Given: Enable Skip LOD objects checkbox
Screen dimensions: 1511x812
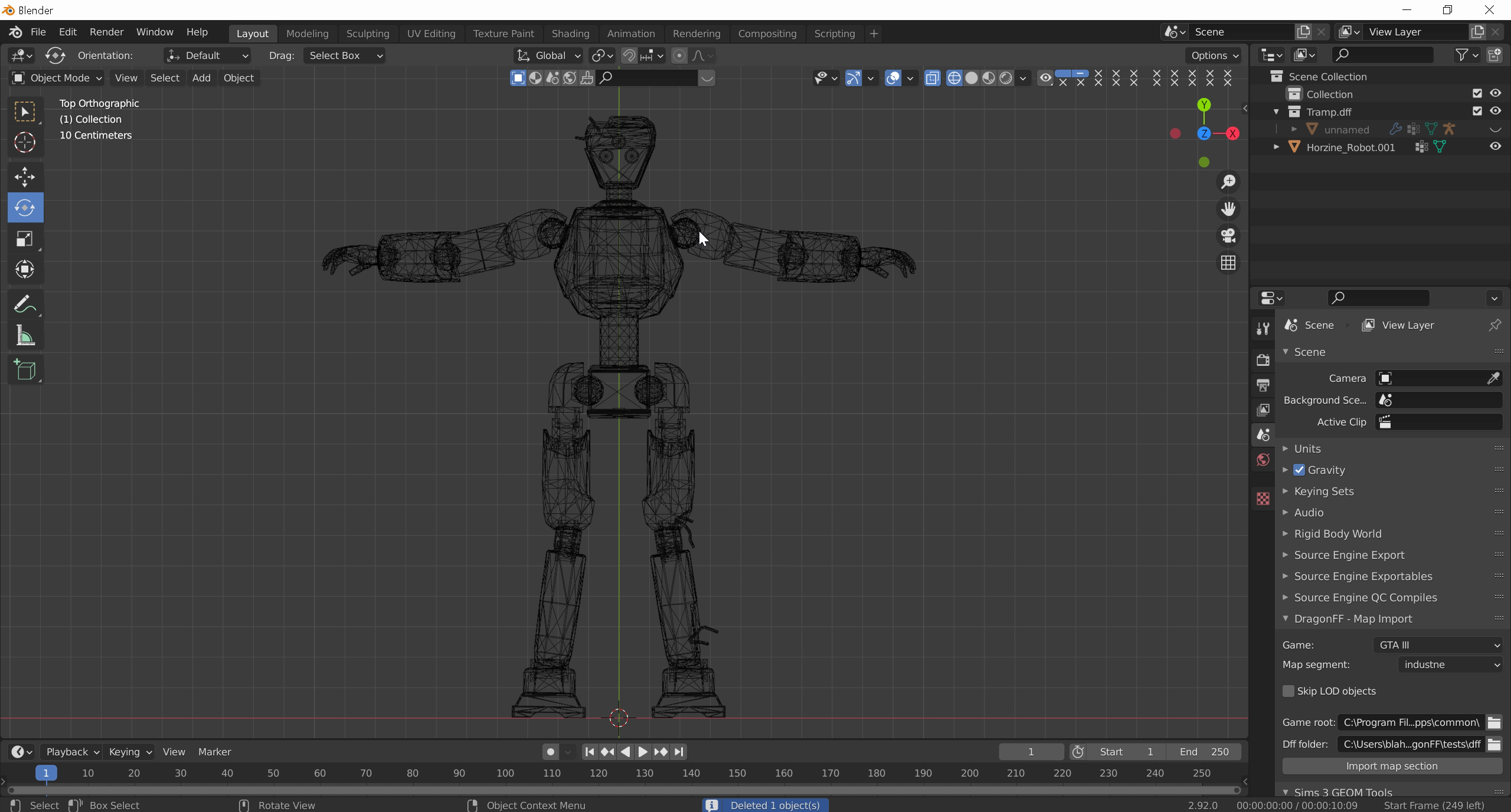Looking at the screenshot, I should click(1288, 691).
